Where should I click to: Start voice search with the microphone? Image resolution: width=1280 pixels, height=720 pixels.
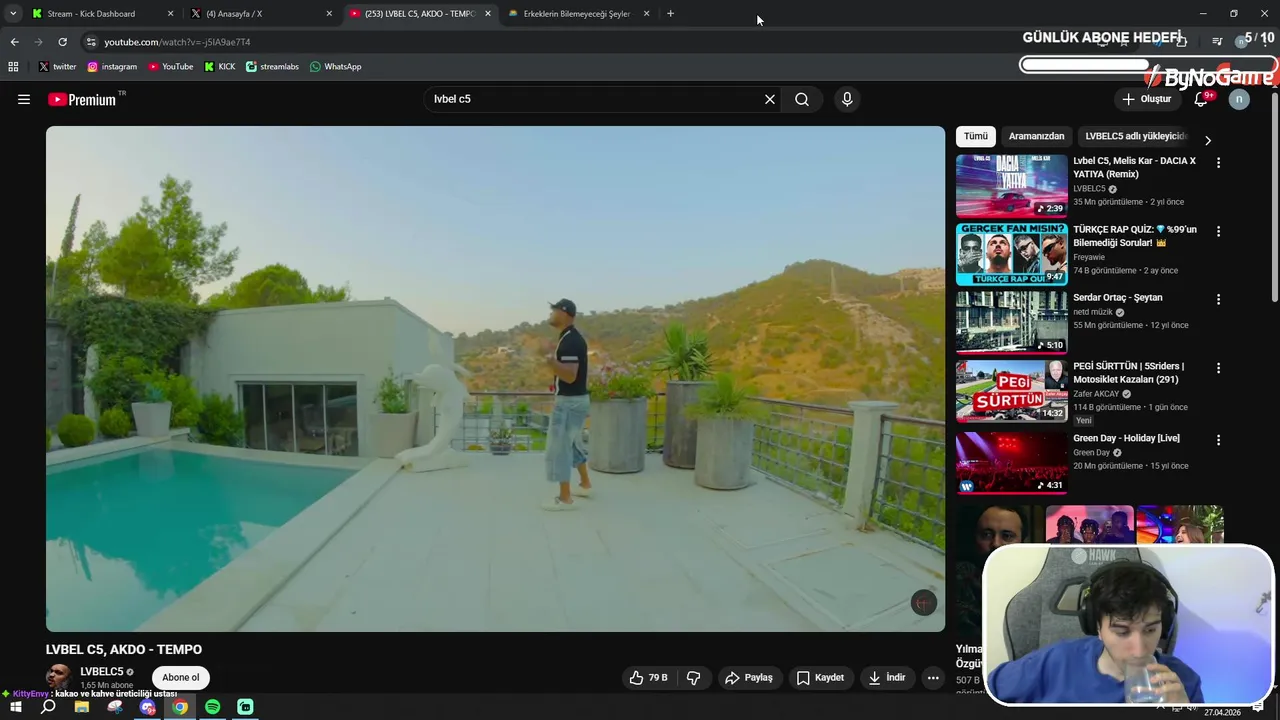point(847,99)
